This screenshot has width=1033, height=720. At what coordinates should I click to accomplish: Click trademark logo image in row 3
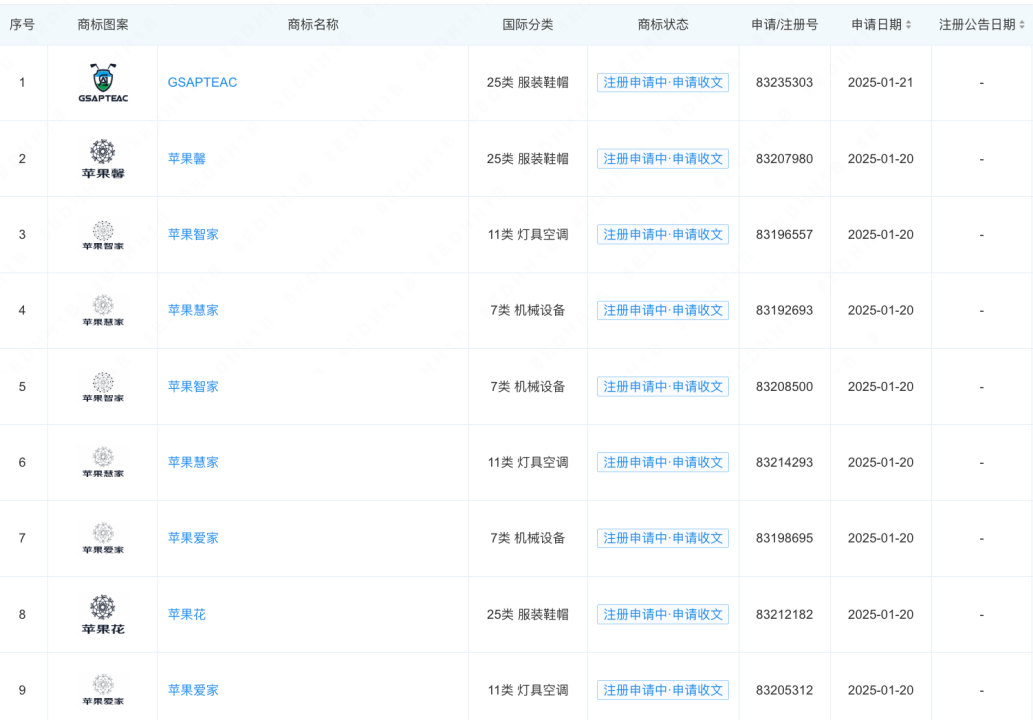[102, 234]
